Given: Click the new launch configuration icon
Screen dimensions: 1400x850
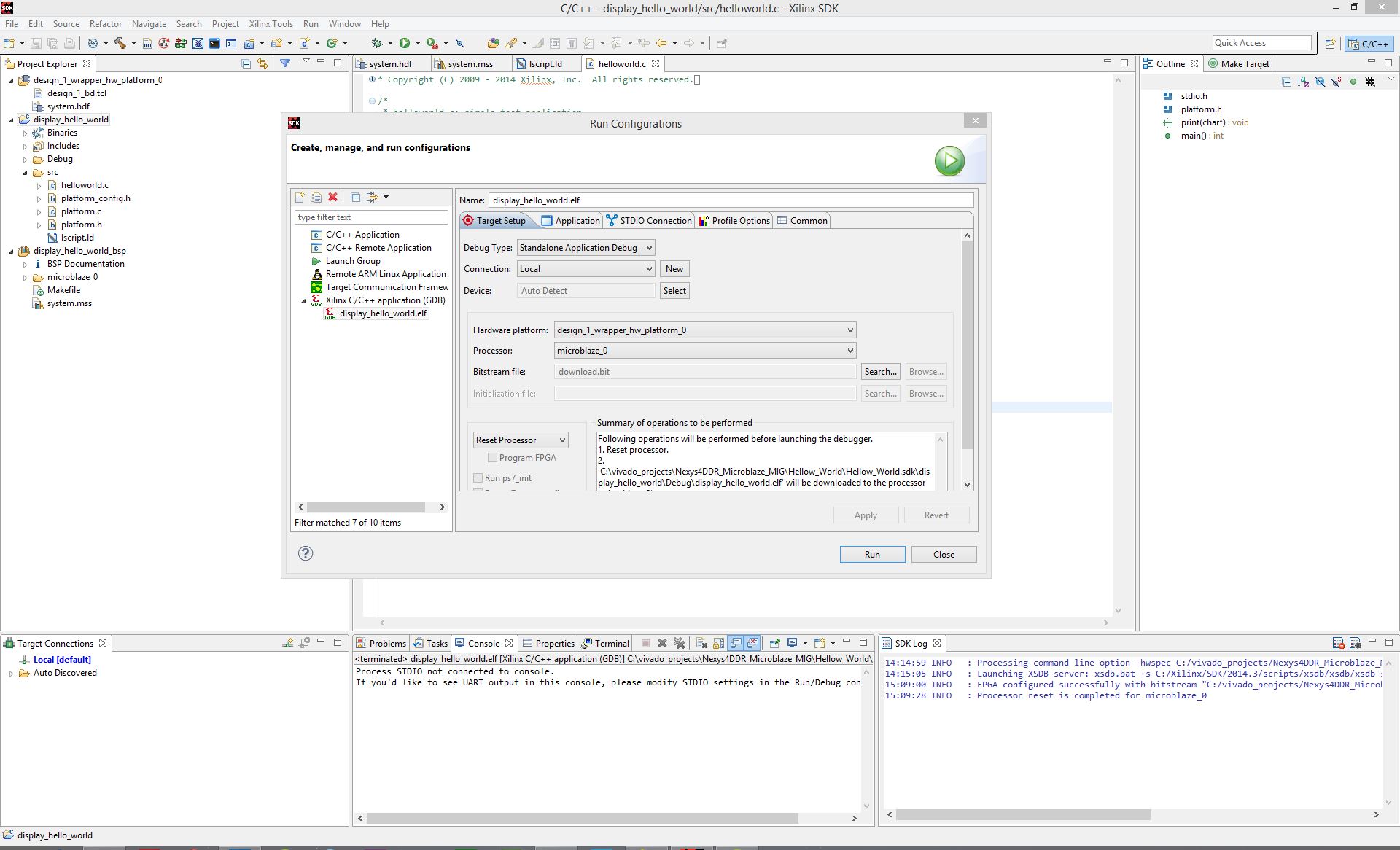Looking at the screenshot, I should tap(300, 197).
